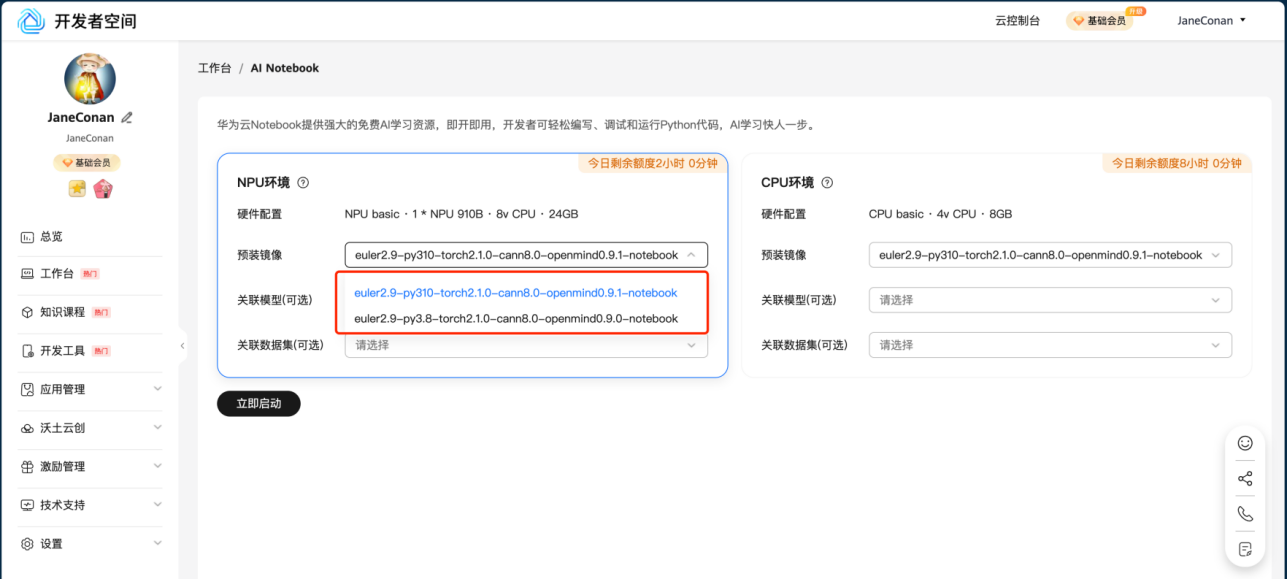
Task: Expand the 沃土云创 sidebar menu
Action: 90,428
